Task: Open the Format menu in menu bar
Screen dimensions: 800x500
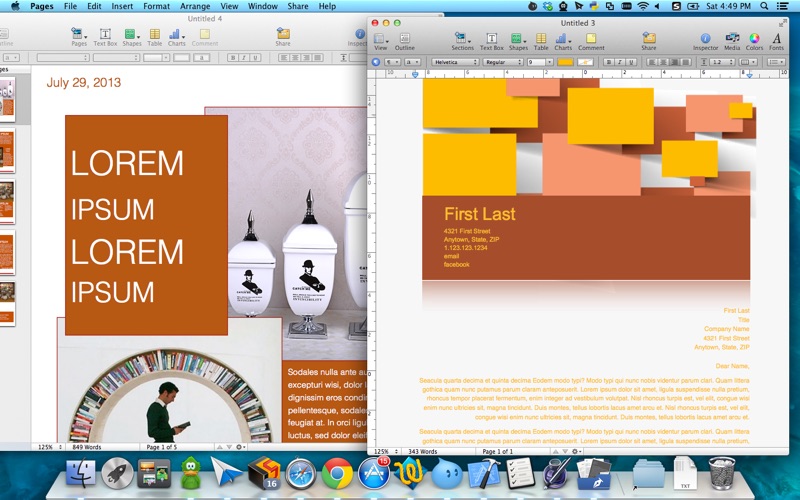Action: (x=156, y=6)
